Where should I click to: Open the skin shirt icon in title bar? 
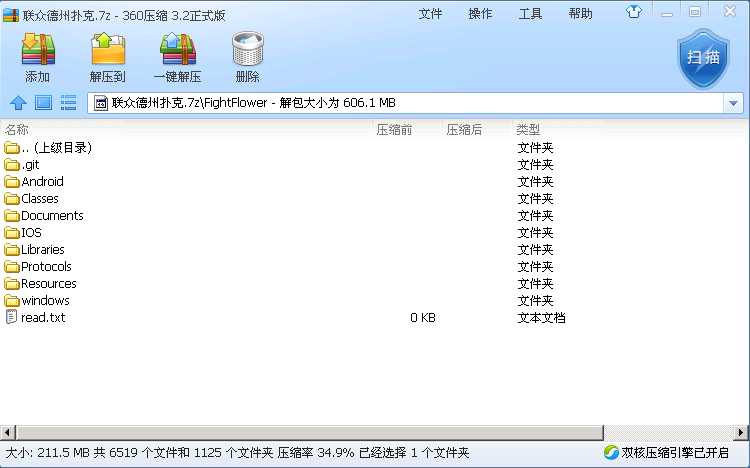tap(634, 12)
